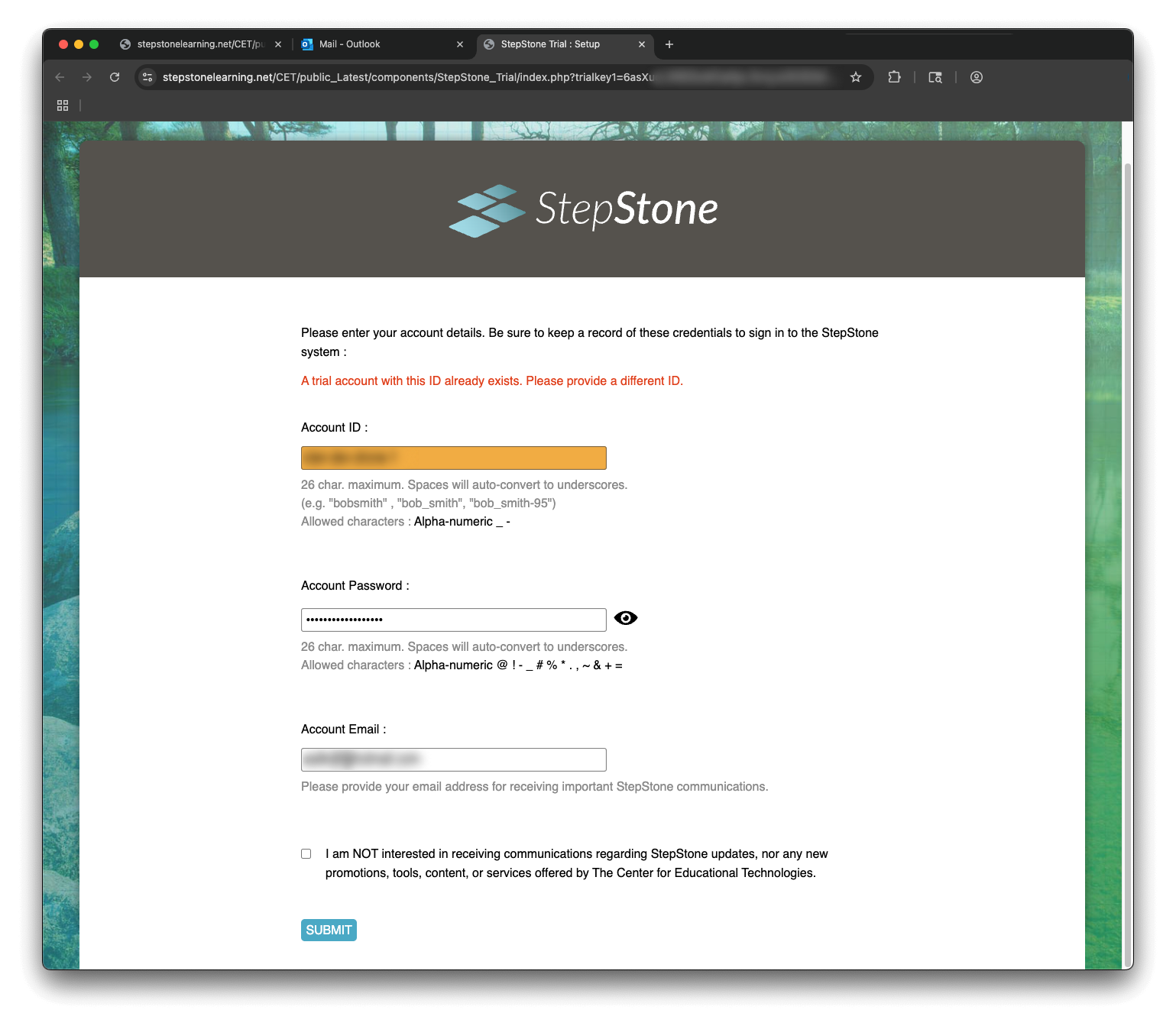Screen dimensions: 1176x1026
Task: Click the StepStone logo
Action: (x=583, y=209)
